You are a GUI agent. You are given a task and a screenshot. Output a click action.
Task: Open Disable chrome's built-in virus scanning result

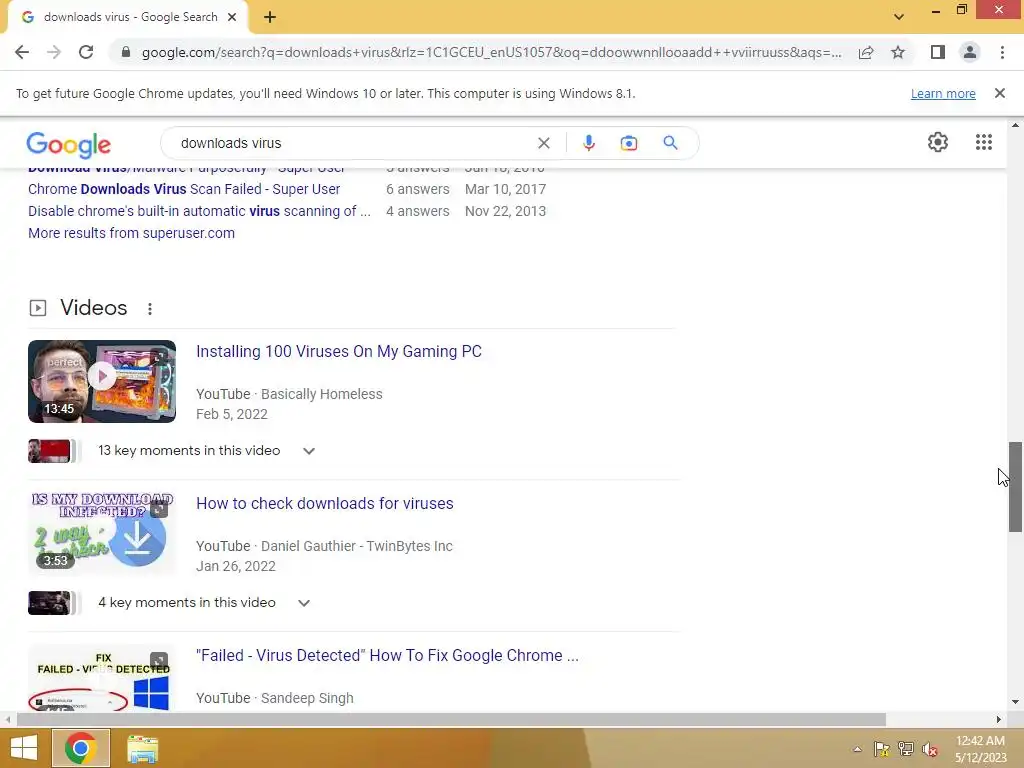coord(199,211)
